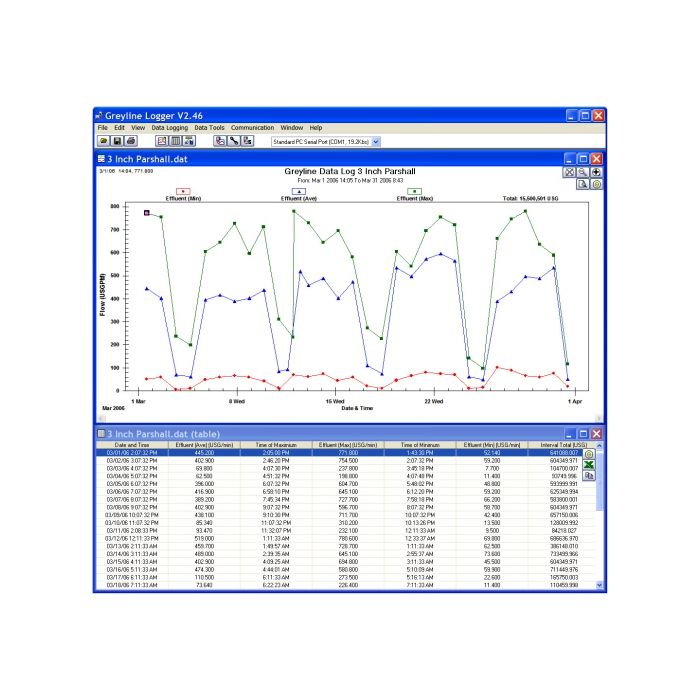Click the Effluent (Max) column header
The height and width of the screenshot is (700, 700).
tap(348, 445)
